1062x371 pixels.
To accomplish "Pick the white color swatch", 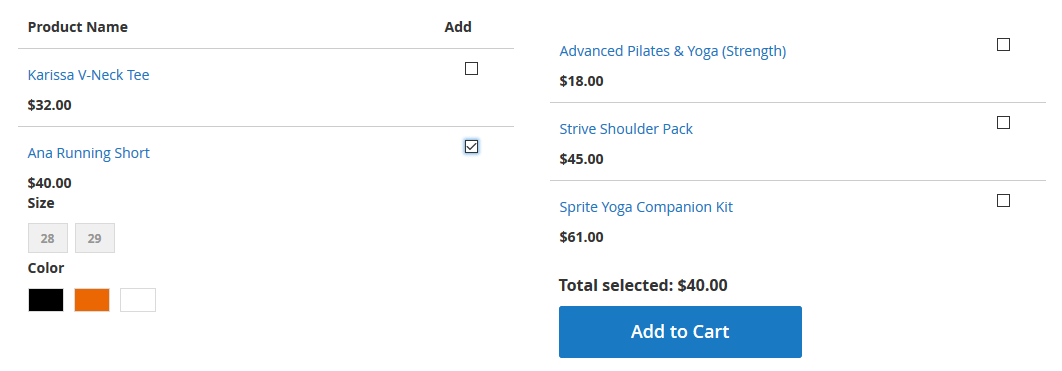I will click(138, 300).
